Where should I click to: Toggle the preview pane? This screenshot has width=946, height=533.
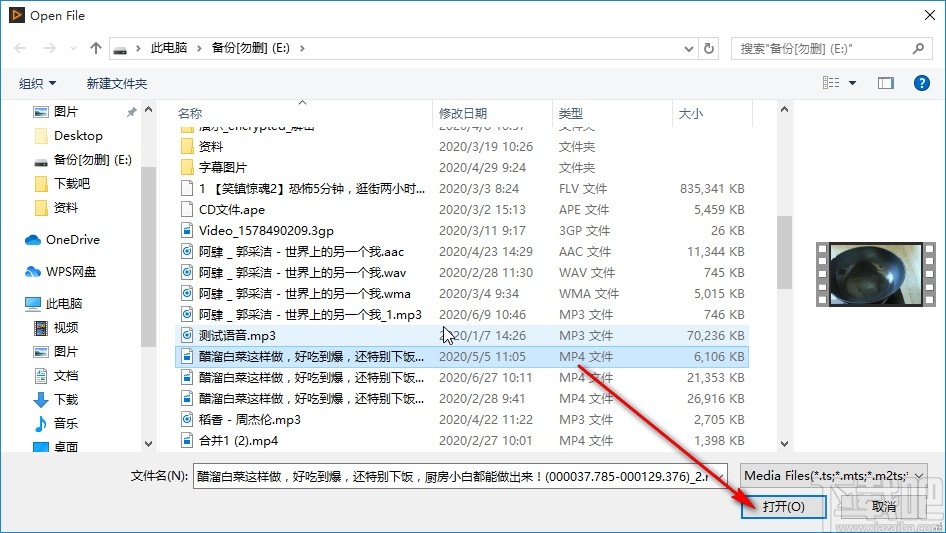click(x=886, y=83)
